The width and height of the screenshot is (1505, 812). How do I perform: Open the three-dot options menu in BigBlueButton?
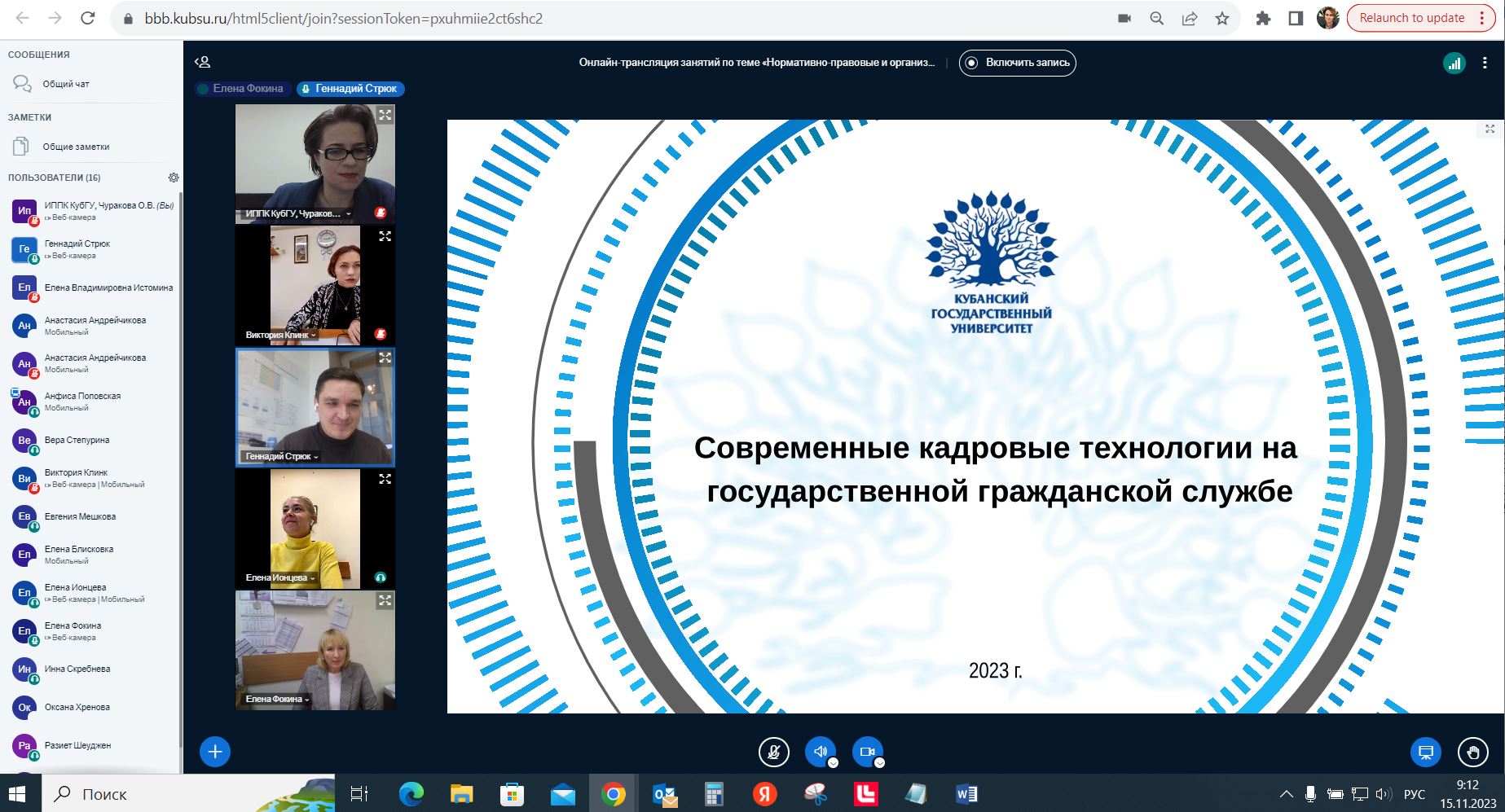(1485, 63)
